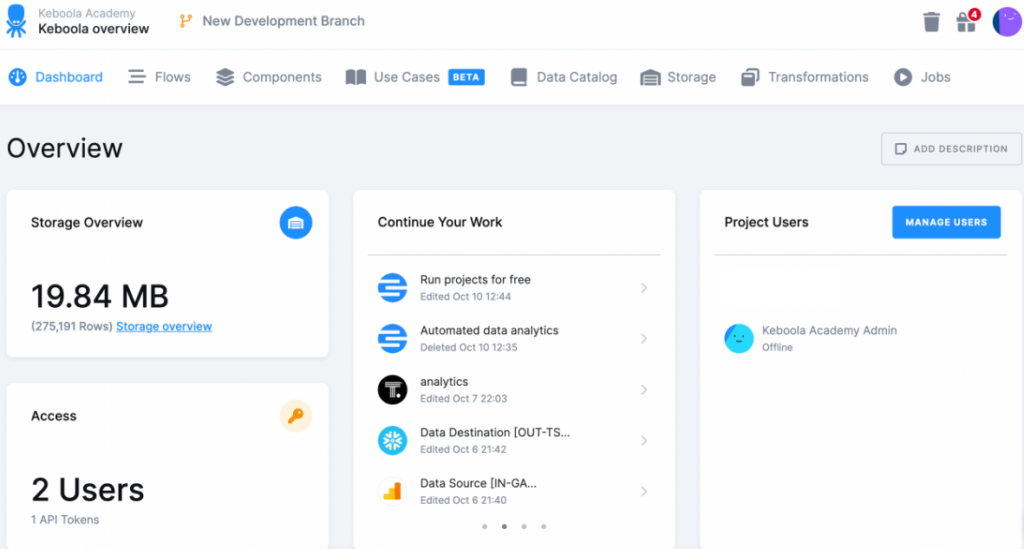Click the (275,191 Rows) text
The height and width of the screenshot is (549, 1024).
72,326
